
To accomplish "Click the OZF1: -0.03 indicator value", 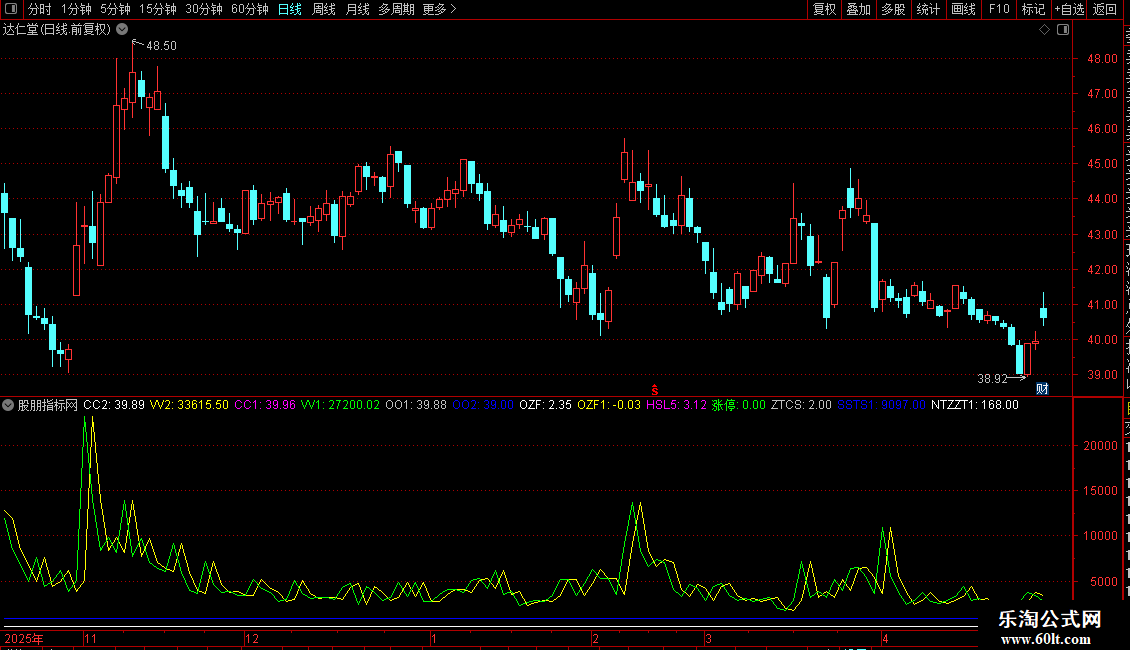I will (x=608, y=405).
